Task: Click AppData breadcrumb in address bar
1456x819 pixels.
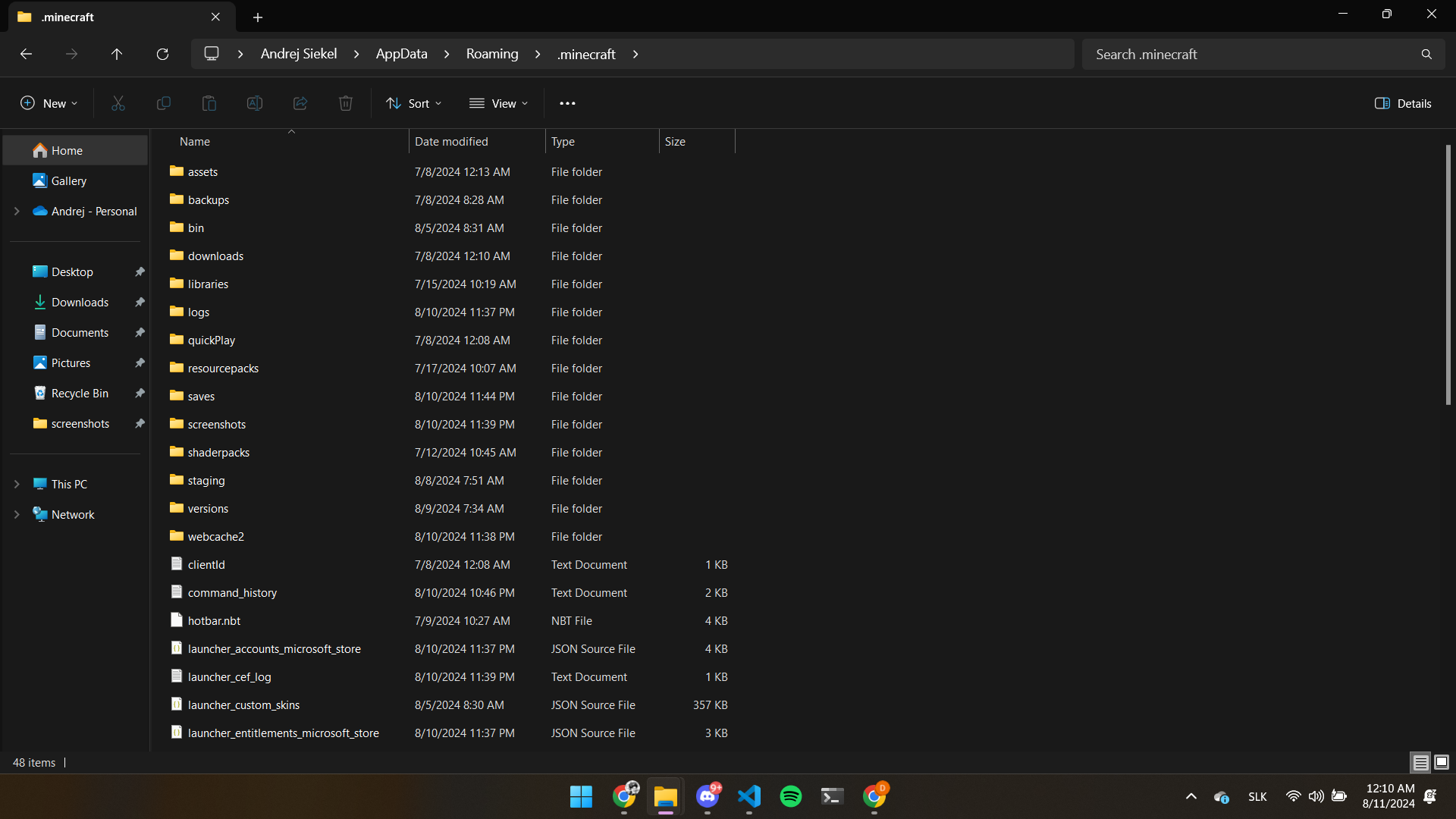Action: [402, 54]
